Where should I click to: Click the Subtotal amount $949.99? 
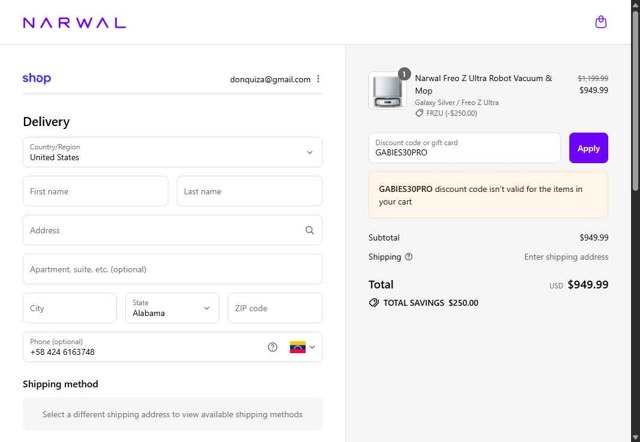click(594, 238)
